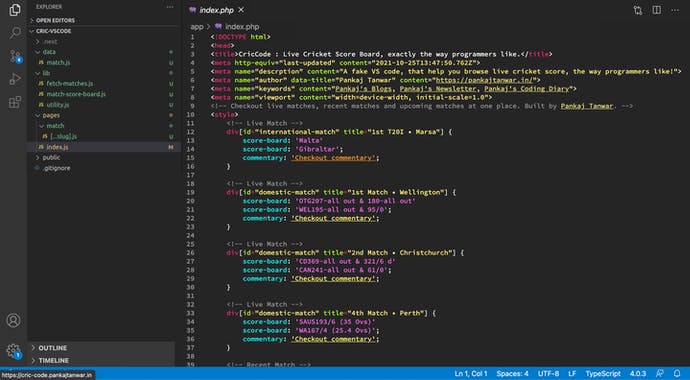Viewport: 690px width, 380px height.
Task: Open Pankaj Tanwar link in comment
Action: [587, 106]
